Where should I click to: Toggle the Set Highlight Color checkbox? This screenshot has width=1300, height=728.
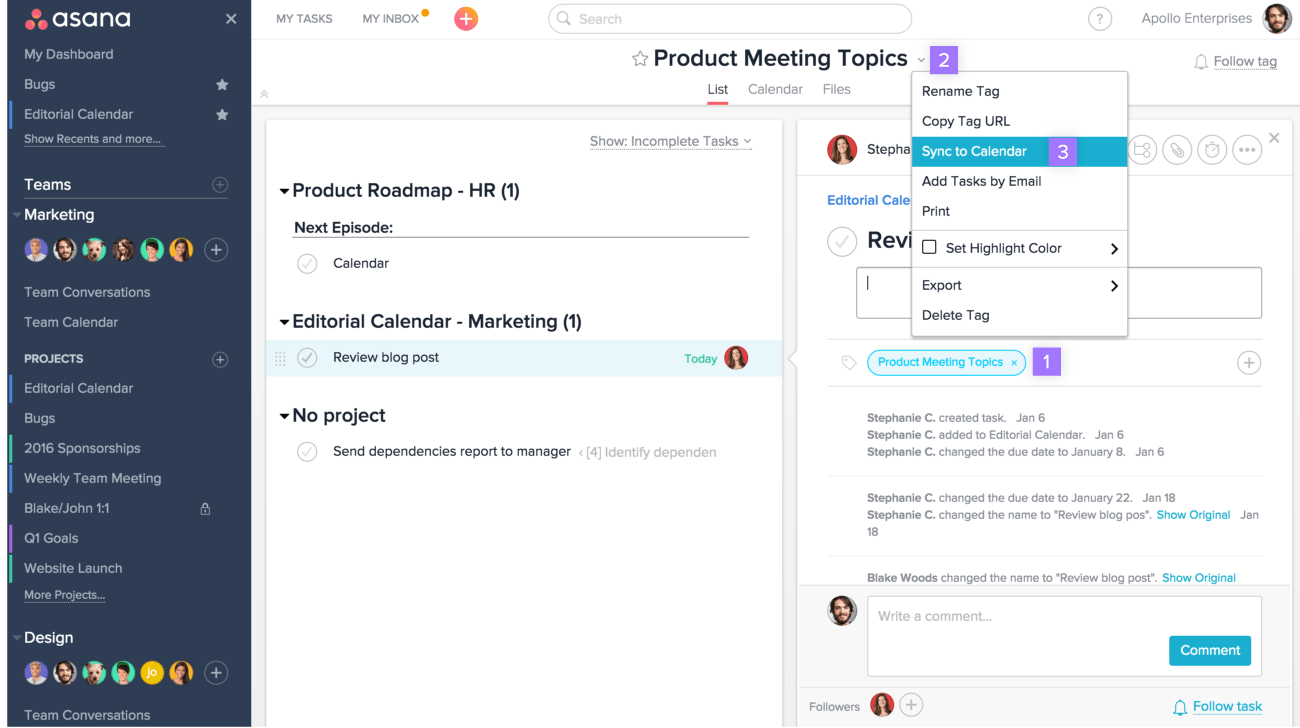point(929,248)
